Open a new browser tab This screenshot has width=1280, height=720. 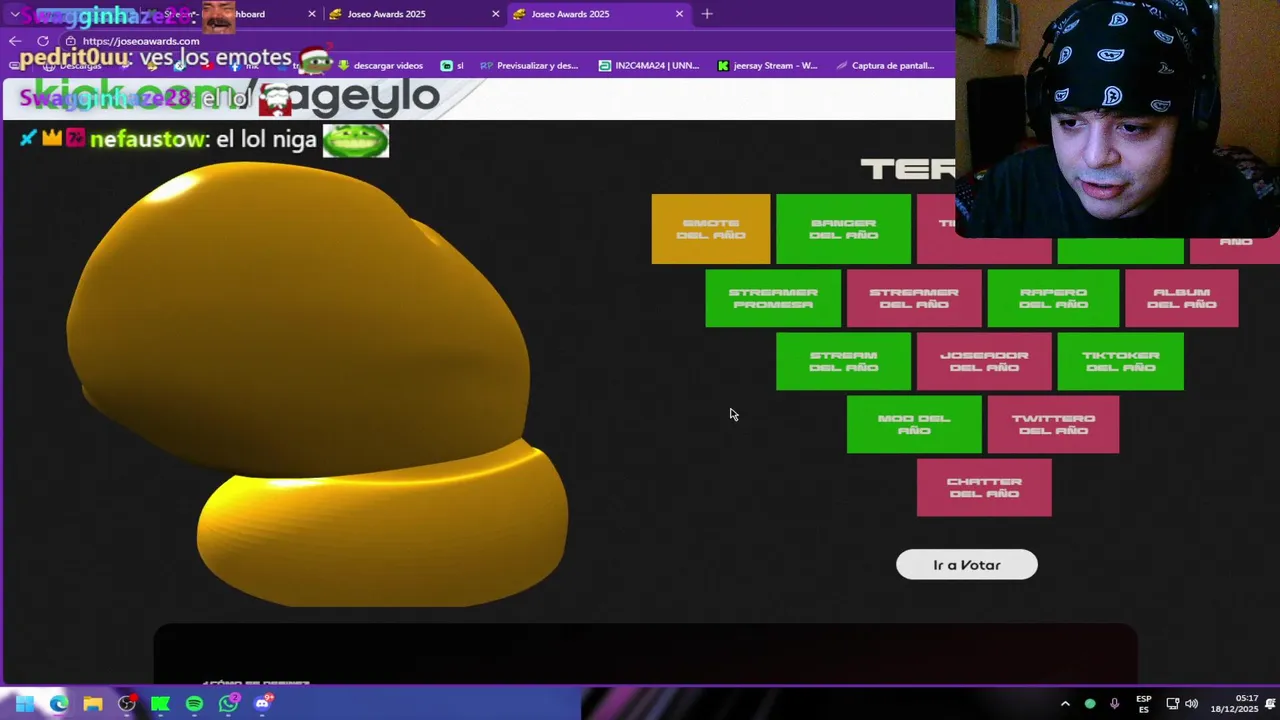[707, 14]
